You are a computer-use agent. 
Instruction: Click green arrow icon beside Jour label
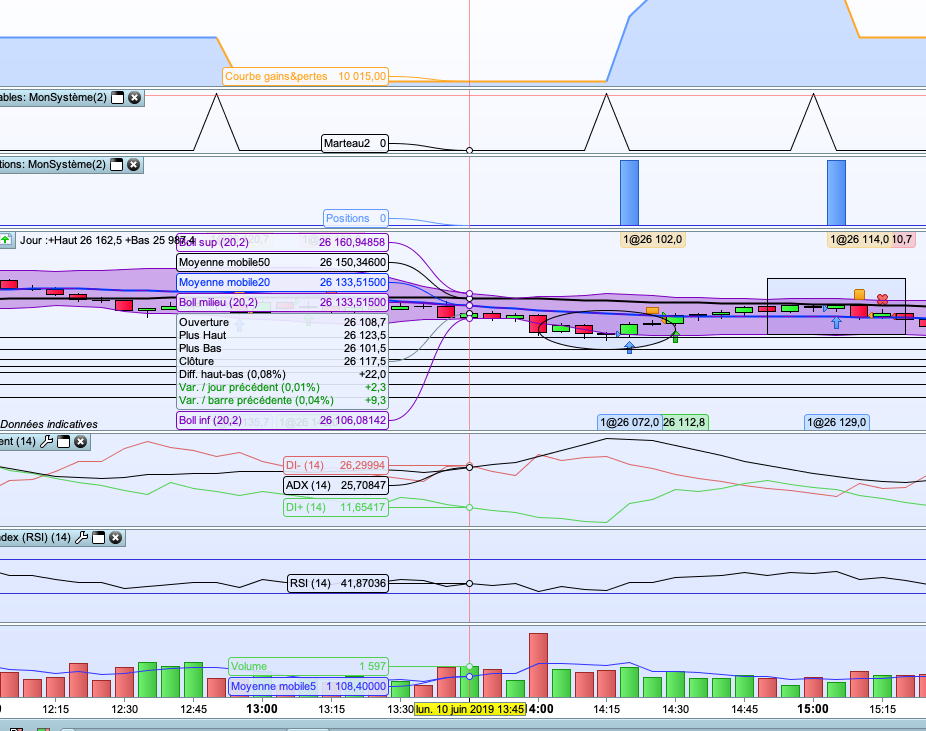(6, 240)
